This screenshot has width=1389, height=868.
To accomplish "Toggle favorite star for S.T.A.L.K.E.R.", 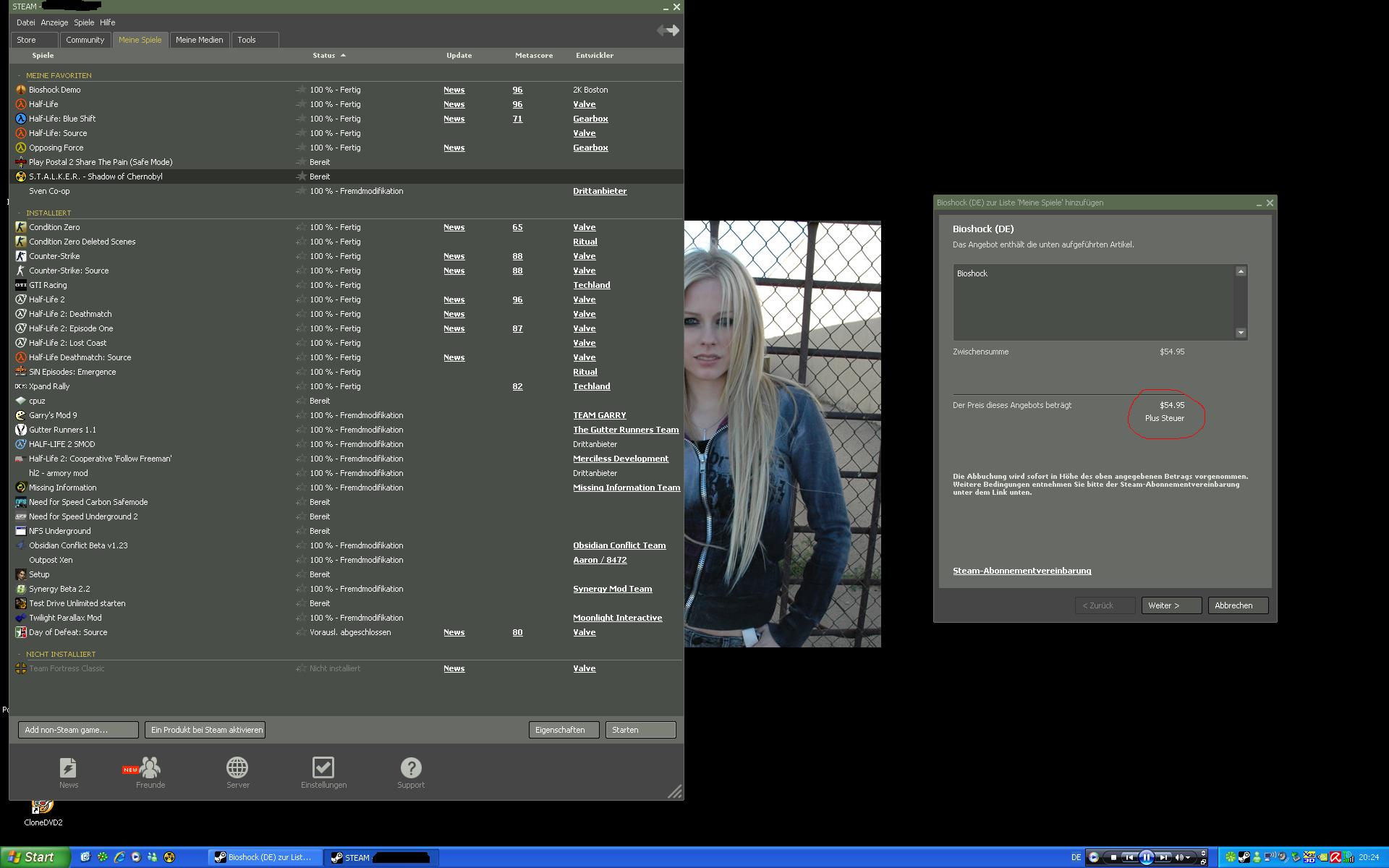I will [x=301, y=176].
